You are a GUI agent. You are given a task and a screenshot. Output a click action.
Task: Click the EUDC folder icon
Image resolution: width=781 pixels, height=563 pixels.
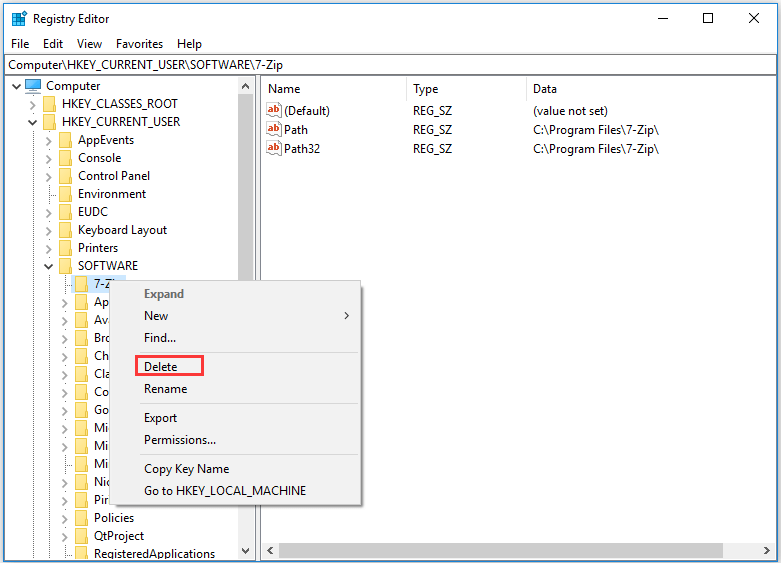[65, 212]
